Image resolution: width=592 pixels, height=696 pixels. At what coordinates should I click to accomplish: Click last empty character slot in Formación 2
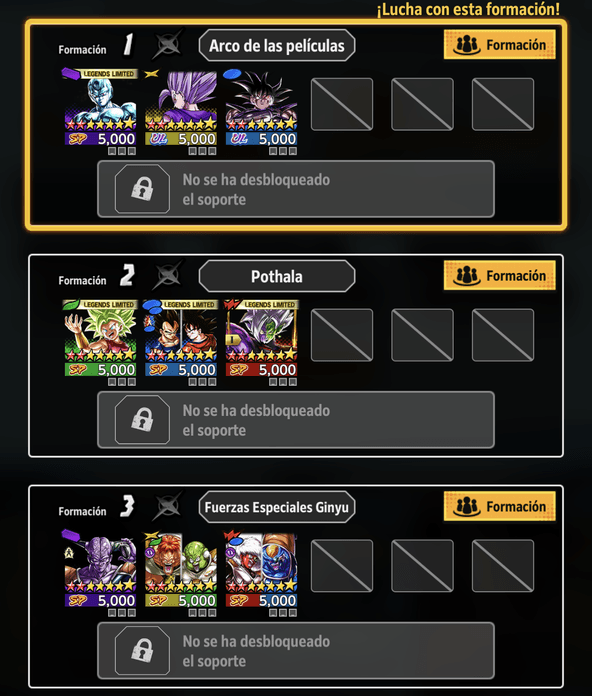[x=503, y=335]
